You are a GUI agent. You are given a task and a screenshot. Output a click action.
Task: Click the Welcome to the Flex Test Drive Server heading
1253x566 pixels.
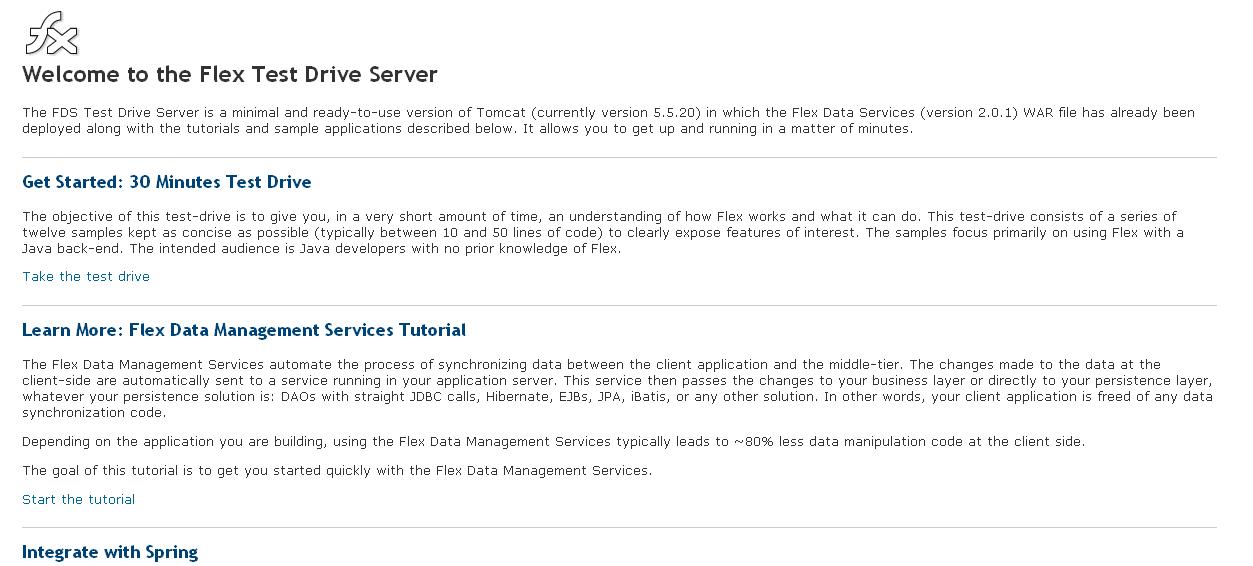230,74
